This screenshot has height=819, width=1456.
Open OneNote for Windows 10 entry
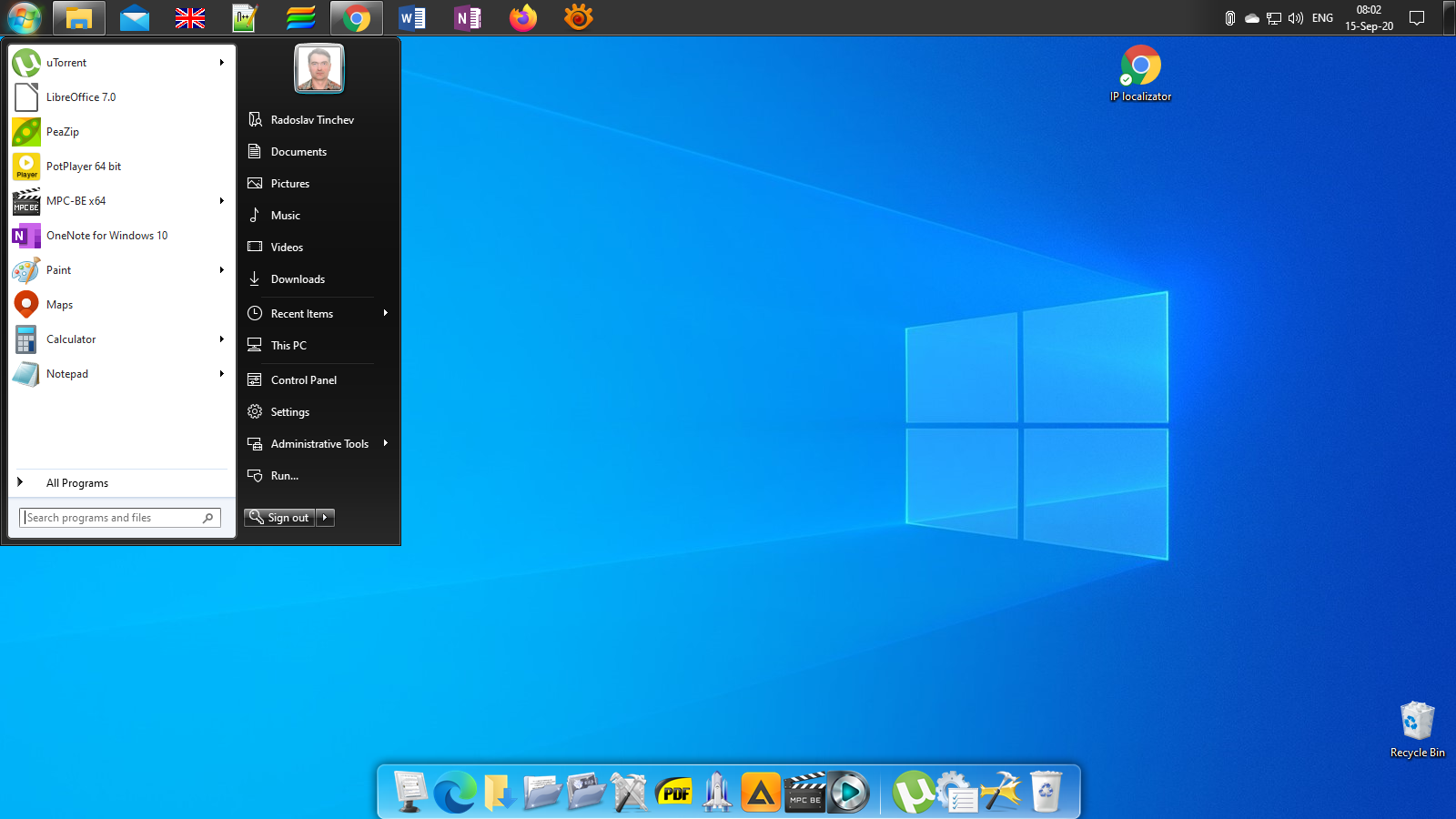tap(122, 236)
